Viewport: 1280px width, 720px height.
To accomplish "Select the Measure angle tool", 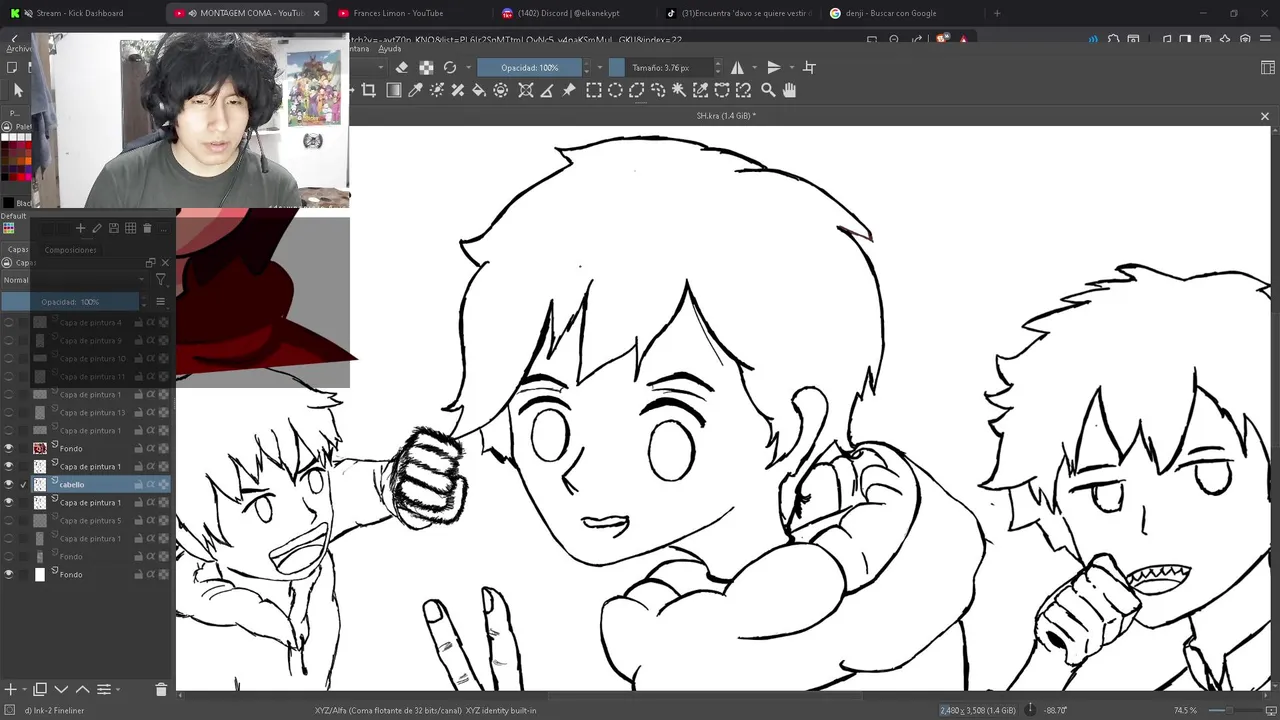I will click(x=547, y=90).
